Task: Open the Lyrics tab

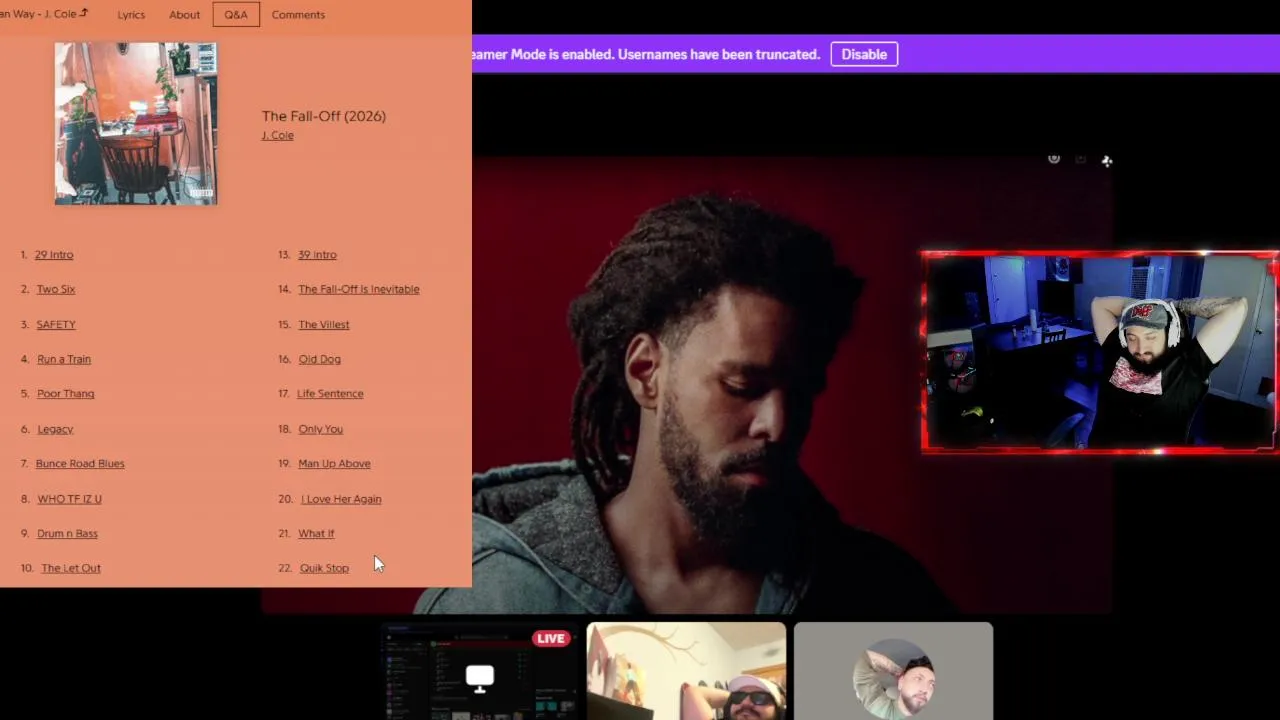Action: click(131, 15)
